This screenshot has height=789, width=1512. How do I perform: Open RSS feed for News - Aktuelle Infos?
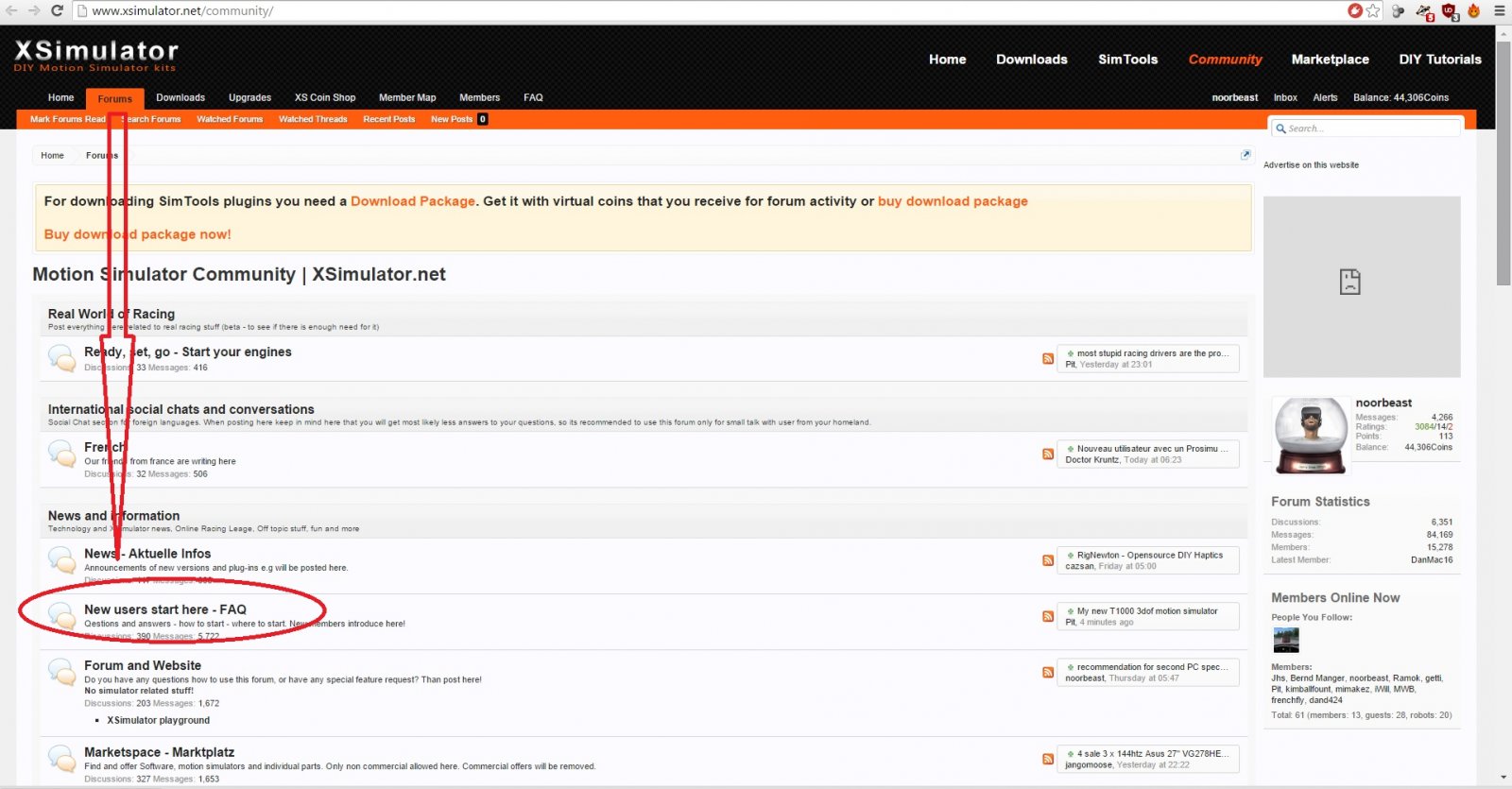tap(1048, 560)
